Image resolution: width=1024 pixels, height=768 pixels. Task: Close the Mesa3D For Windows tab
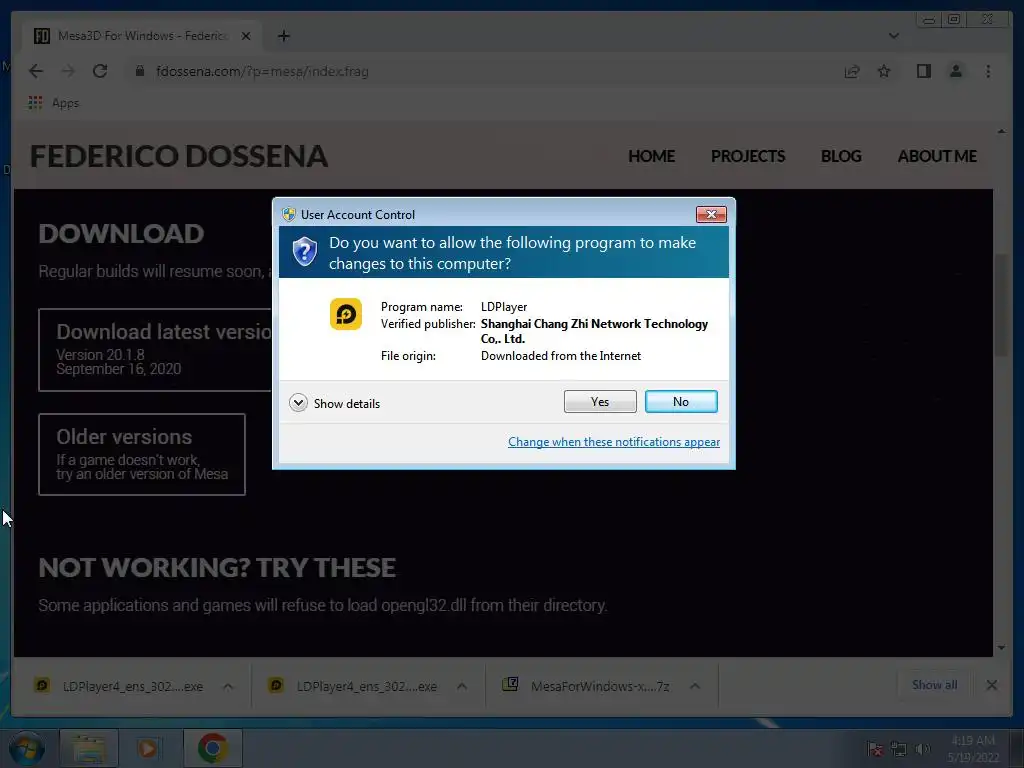(x=246, y=36)
